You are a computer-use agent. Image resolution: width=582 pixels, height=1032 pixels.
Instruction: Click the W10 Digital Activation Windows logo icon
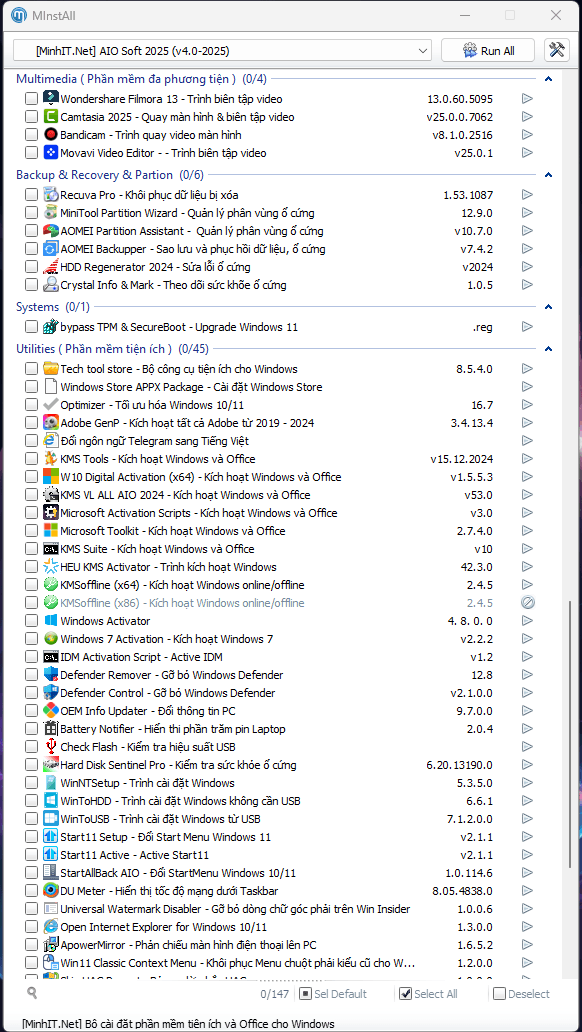pos(51,477)
